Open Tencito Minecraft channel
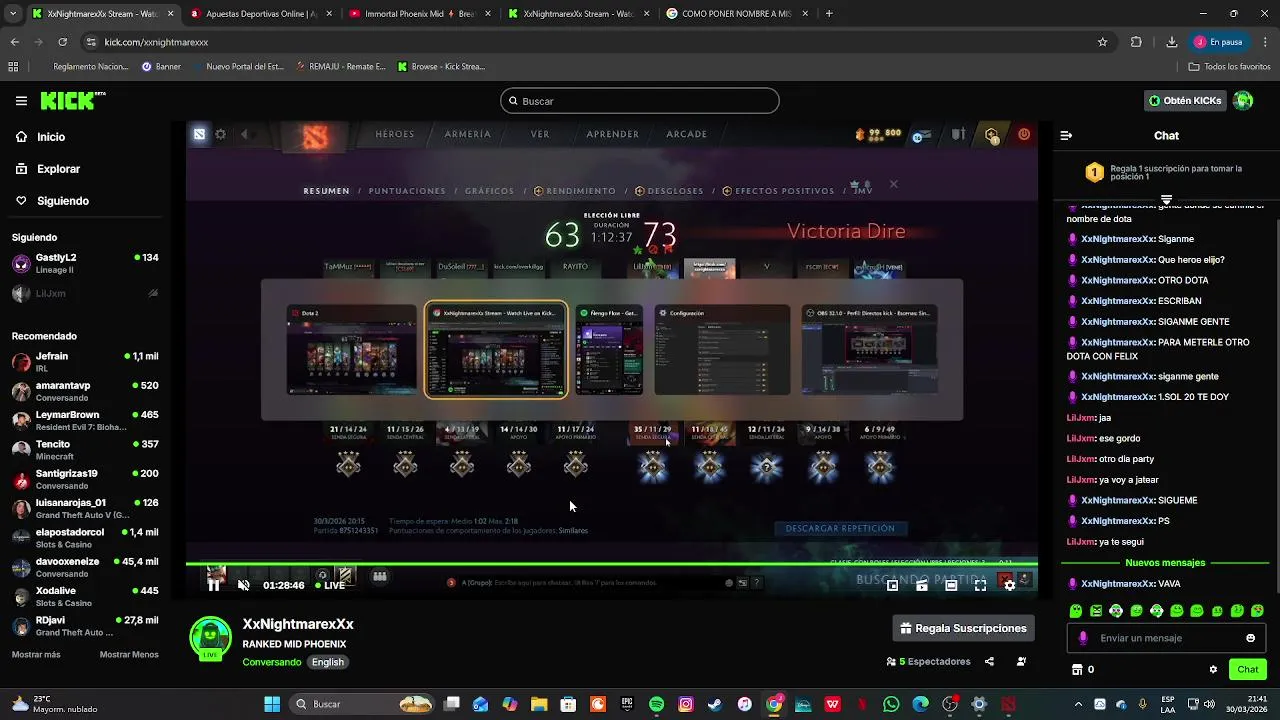This screenshot has width=1280, height=720. click(86, 450)
